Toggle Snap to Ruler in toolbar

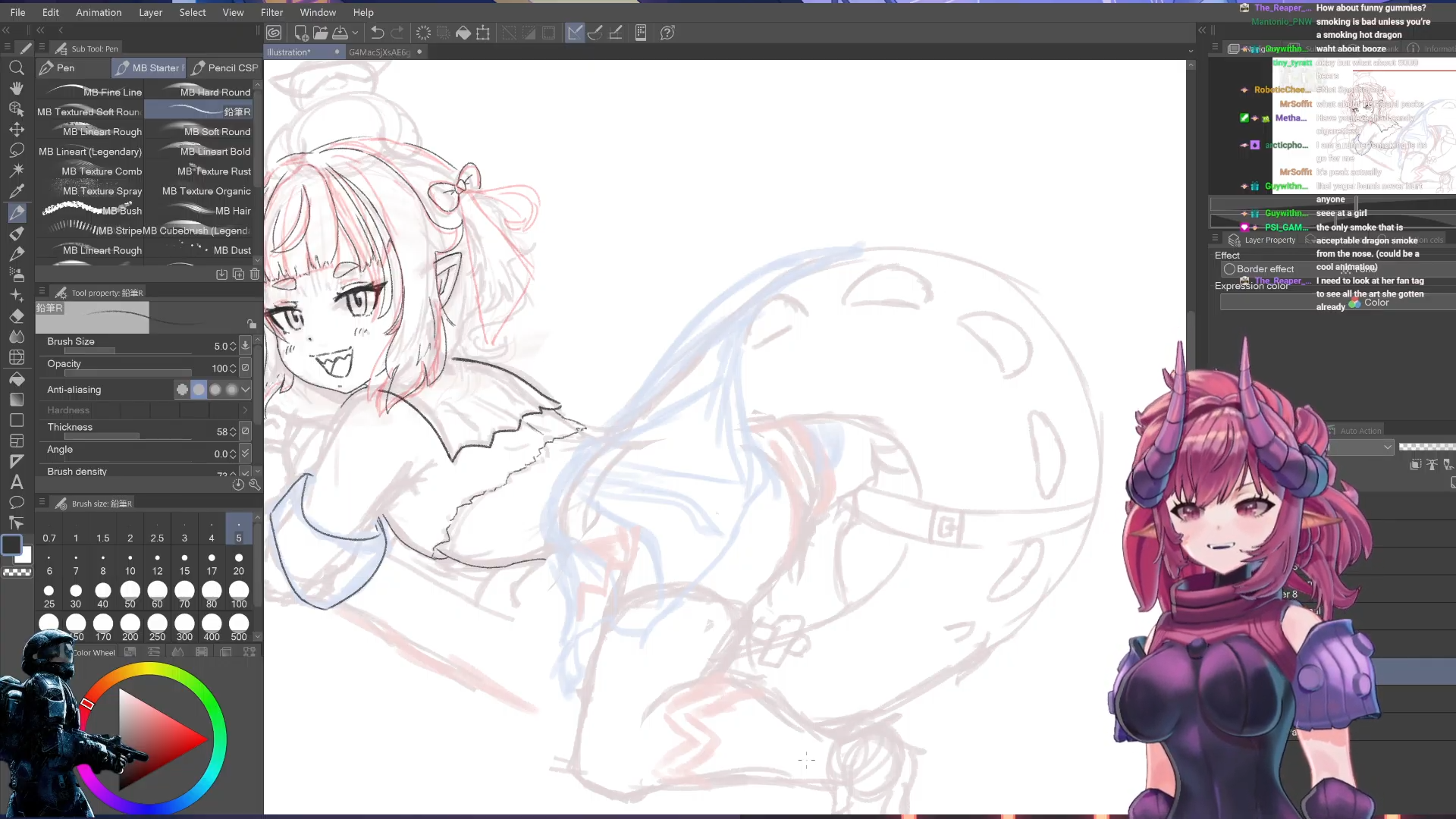[x=576, y=33]
